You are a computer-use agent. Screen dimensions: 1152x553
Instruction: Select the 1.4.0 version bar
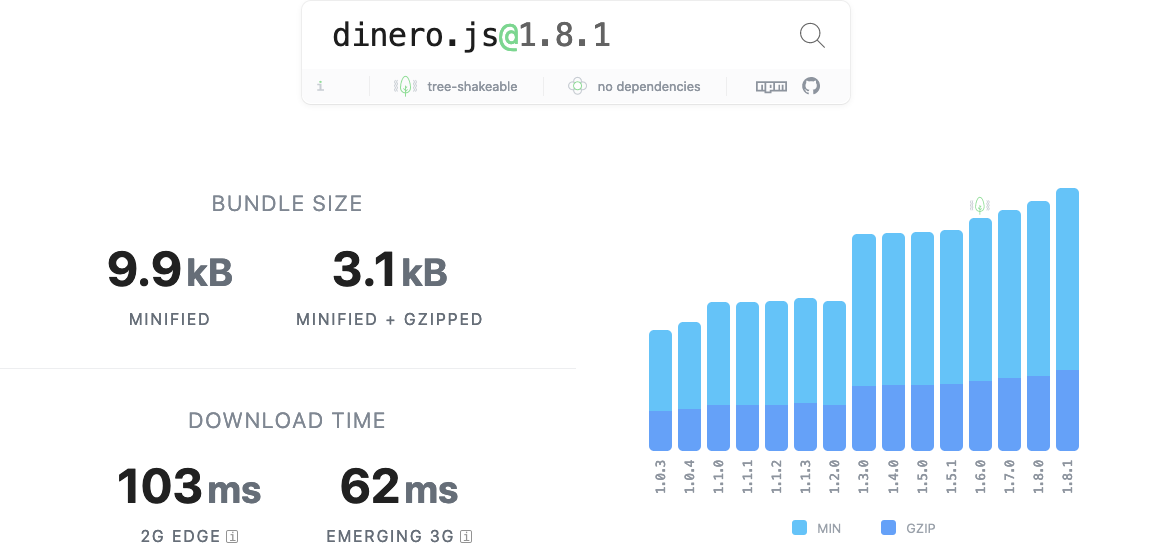[x=893, y=342]
